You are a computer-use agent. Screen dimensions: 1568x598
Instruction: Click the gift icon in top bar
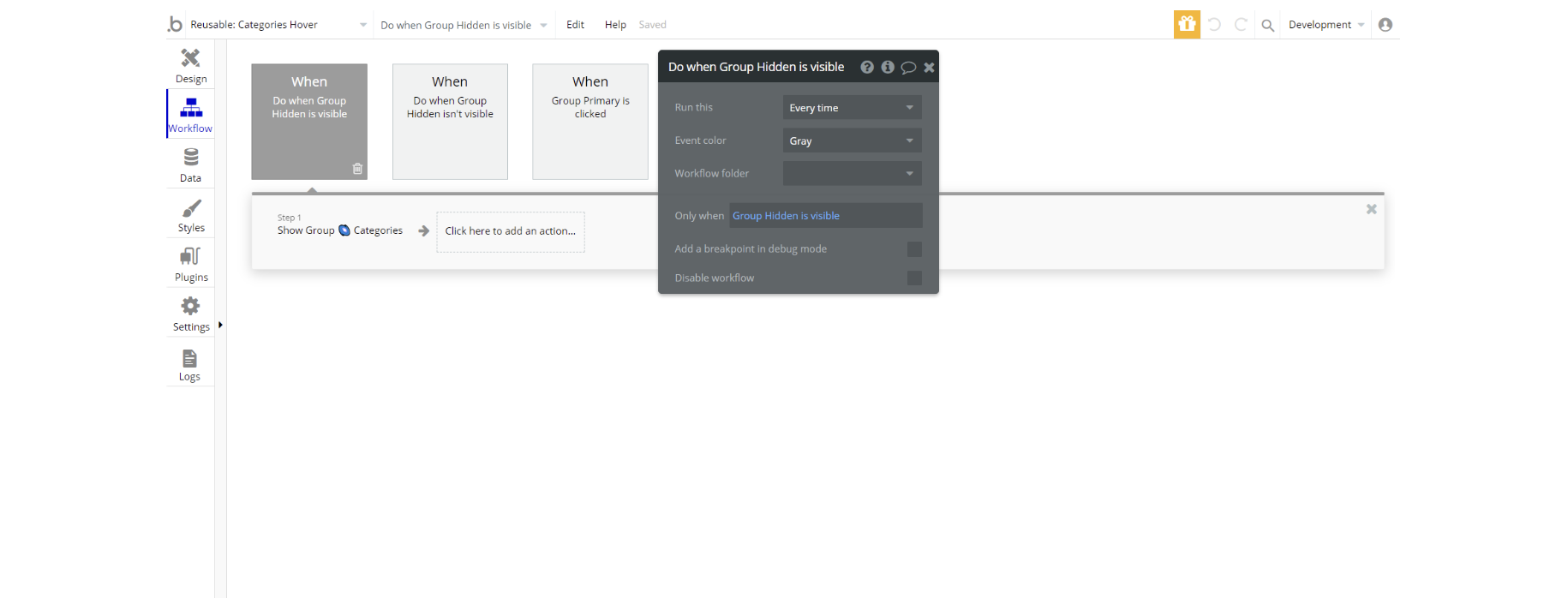1186,25
